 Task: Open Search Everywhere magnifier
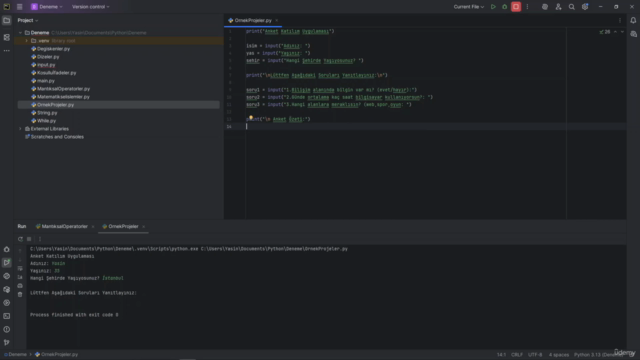click(x=571, y=7)
